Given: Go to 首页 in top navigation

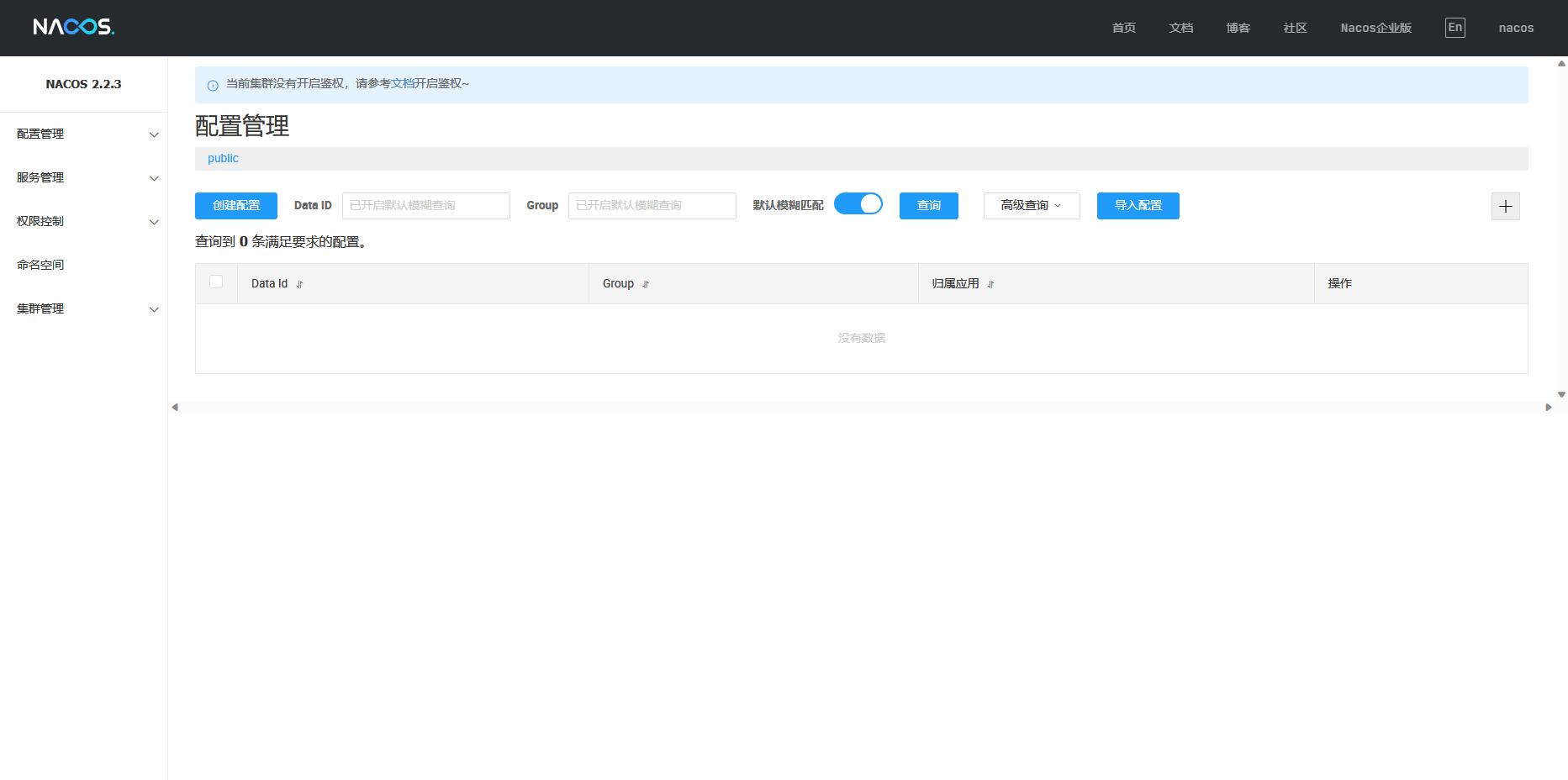Looking at the screenshot, I should tap(1123, 28).
